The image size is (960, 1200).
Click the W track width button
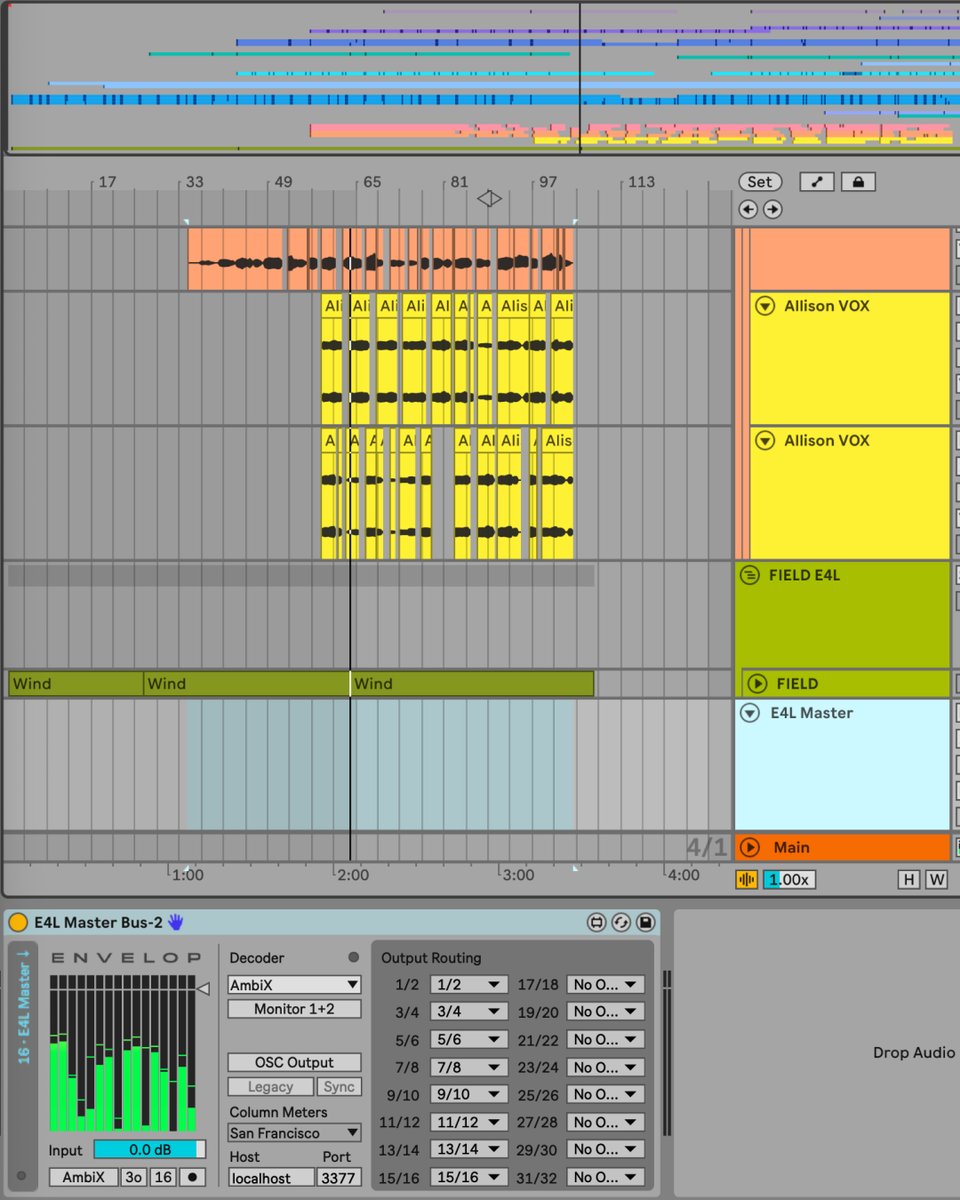pyautogui.click(x=936, y=879)
